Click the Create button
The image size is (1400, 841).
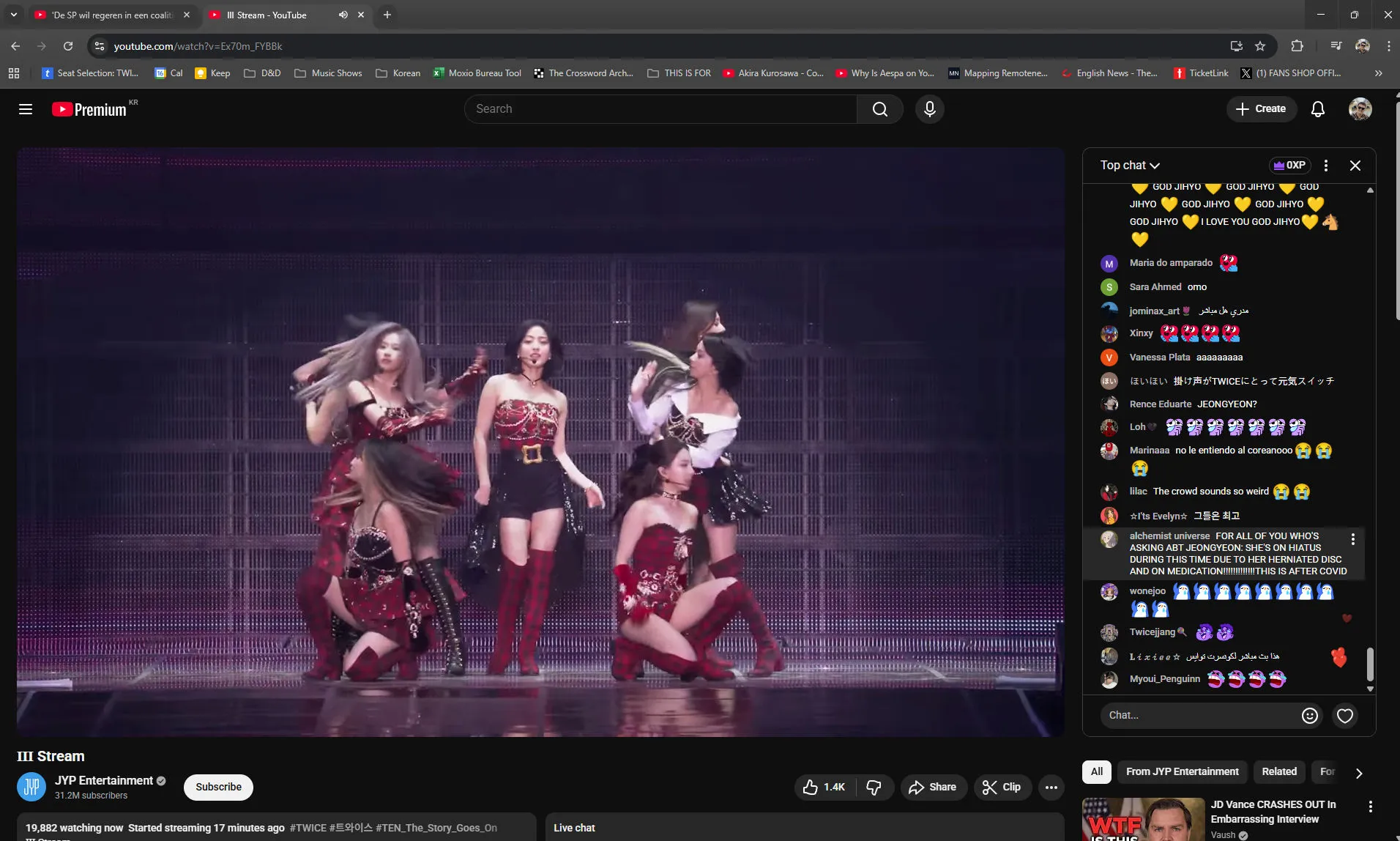(1261, 109)
